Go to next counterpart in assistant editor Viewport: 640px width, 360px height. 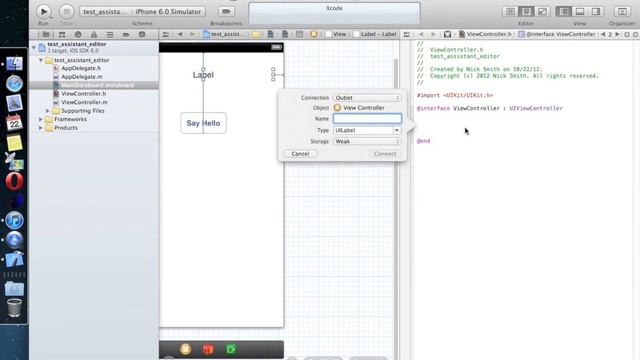pos(617,35)
